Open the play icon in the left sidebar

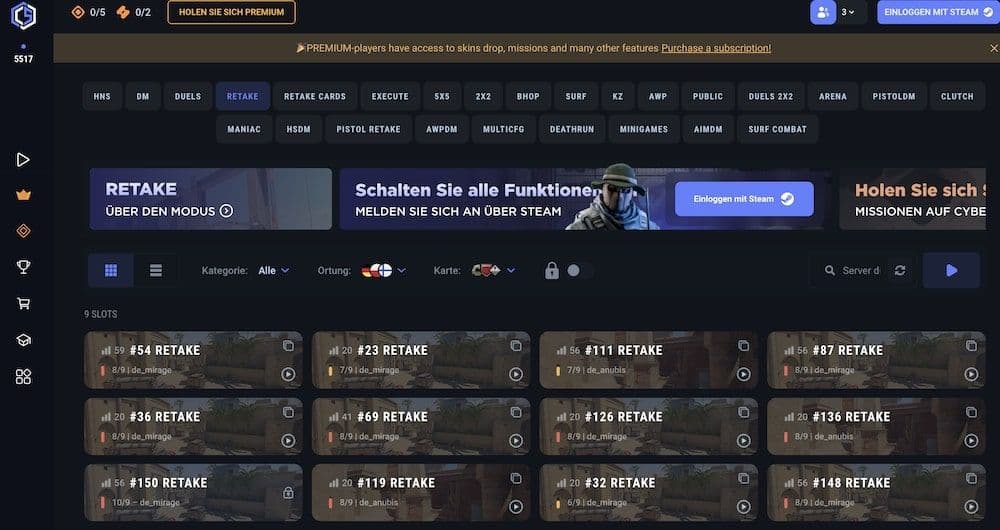[23, 159]
